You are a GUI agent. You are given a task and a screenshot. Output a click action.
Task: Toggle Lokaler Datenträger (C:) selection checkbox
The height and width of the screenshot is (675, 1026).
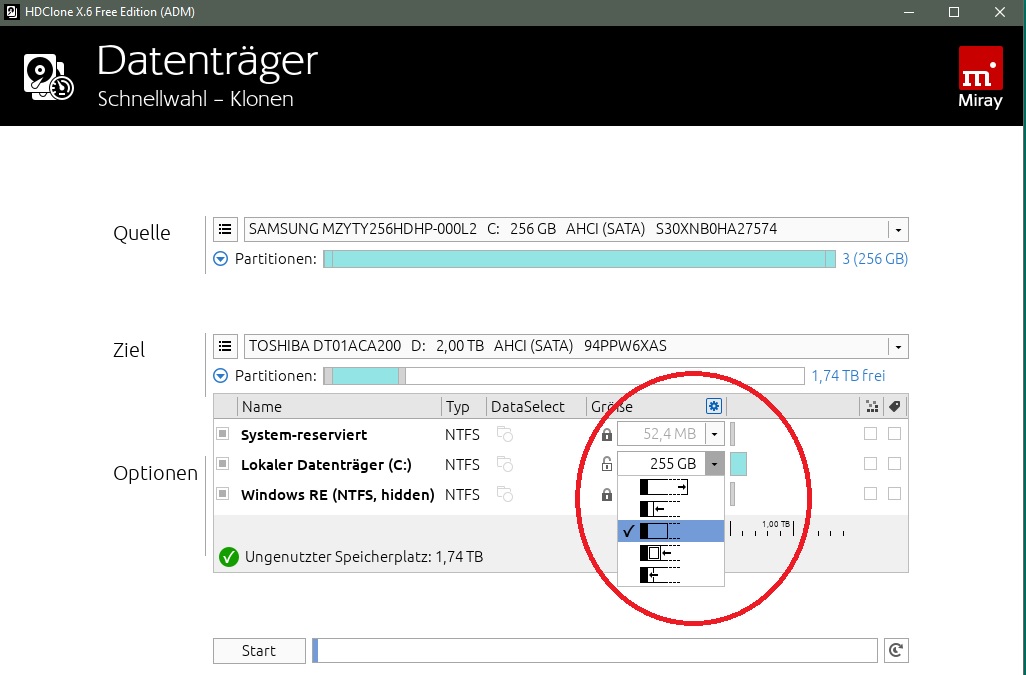click(222, 464)
